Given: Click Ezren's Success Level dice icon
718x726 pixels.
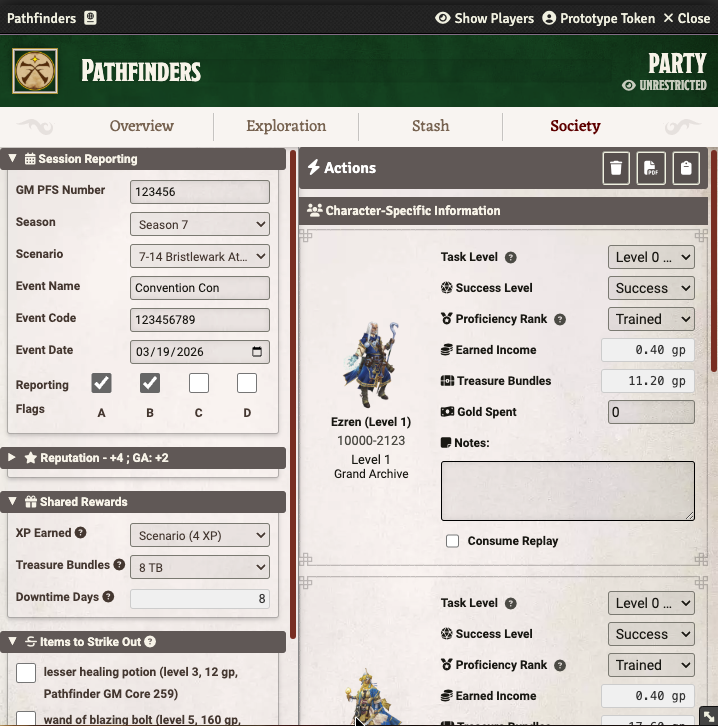Looking at the screenshot, I should (446, 288).
